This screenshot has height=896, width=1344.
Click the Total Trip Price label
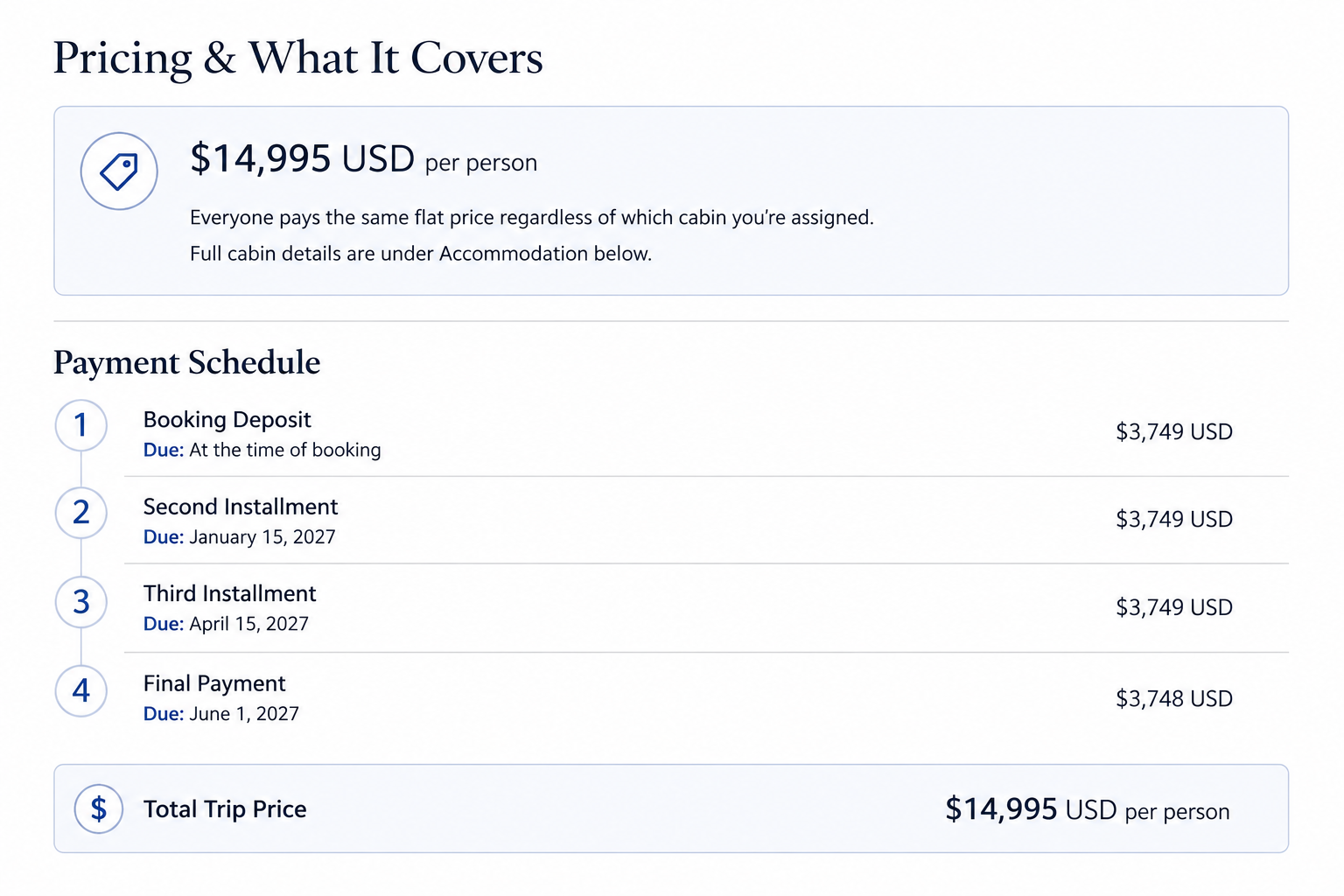225,809
